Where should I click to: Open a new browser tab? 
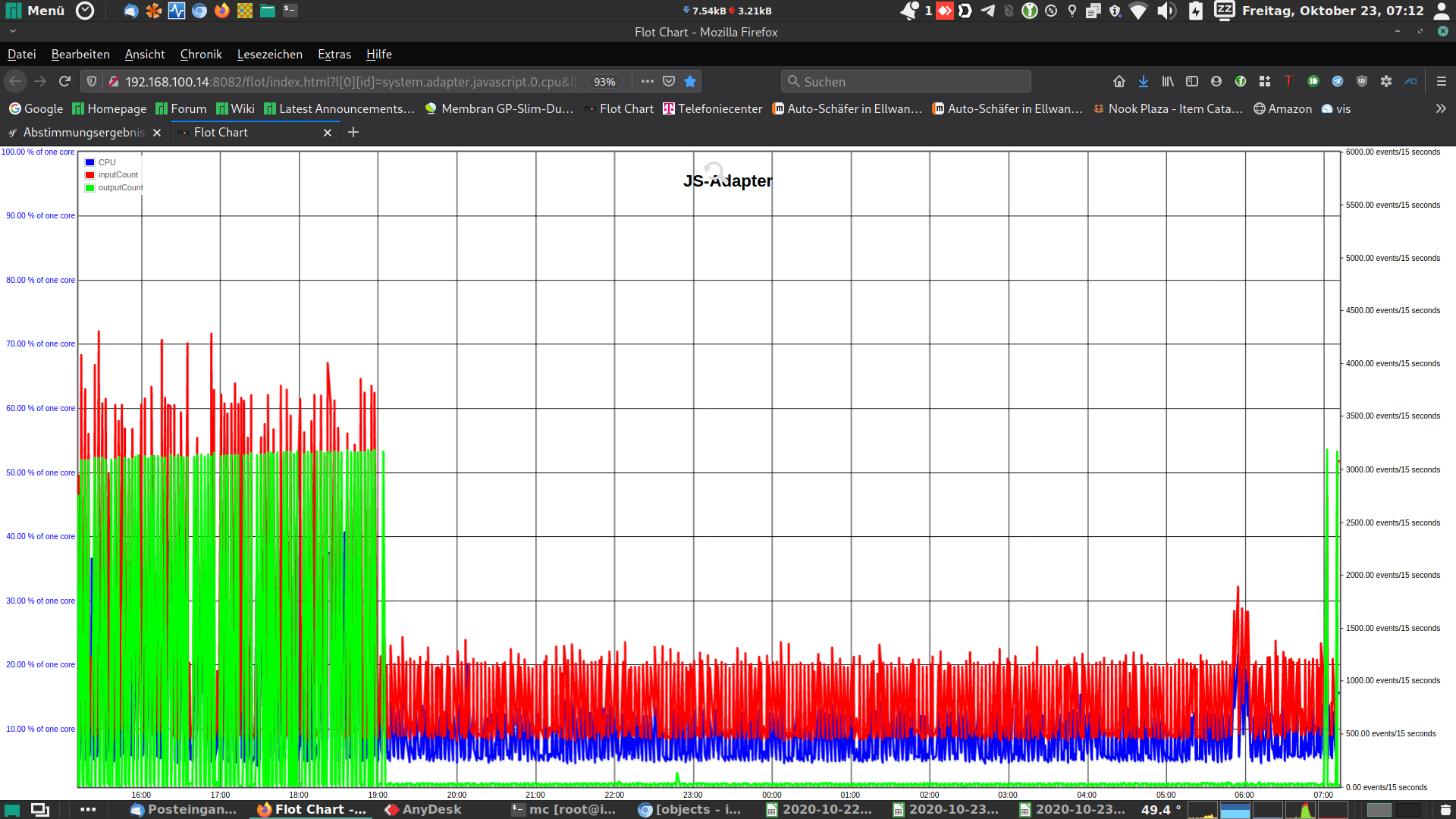353,132
